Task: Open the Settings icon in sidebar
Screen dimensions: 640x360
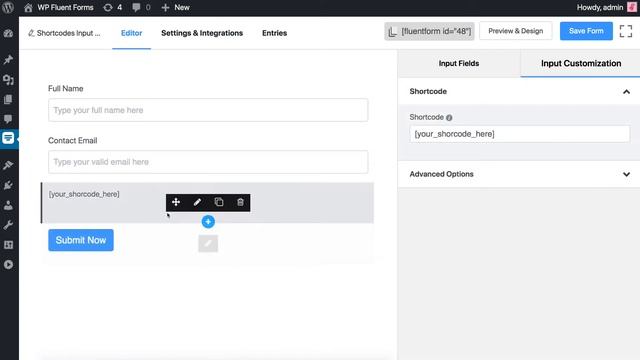Action: (8, 244)
